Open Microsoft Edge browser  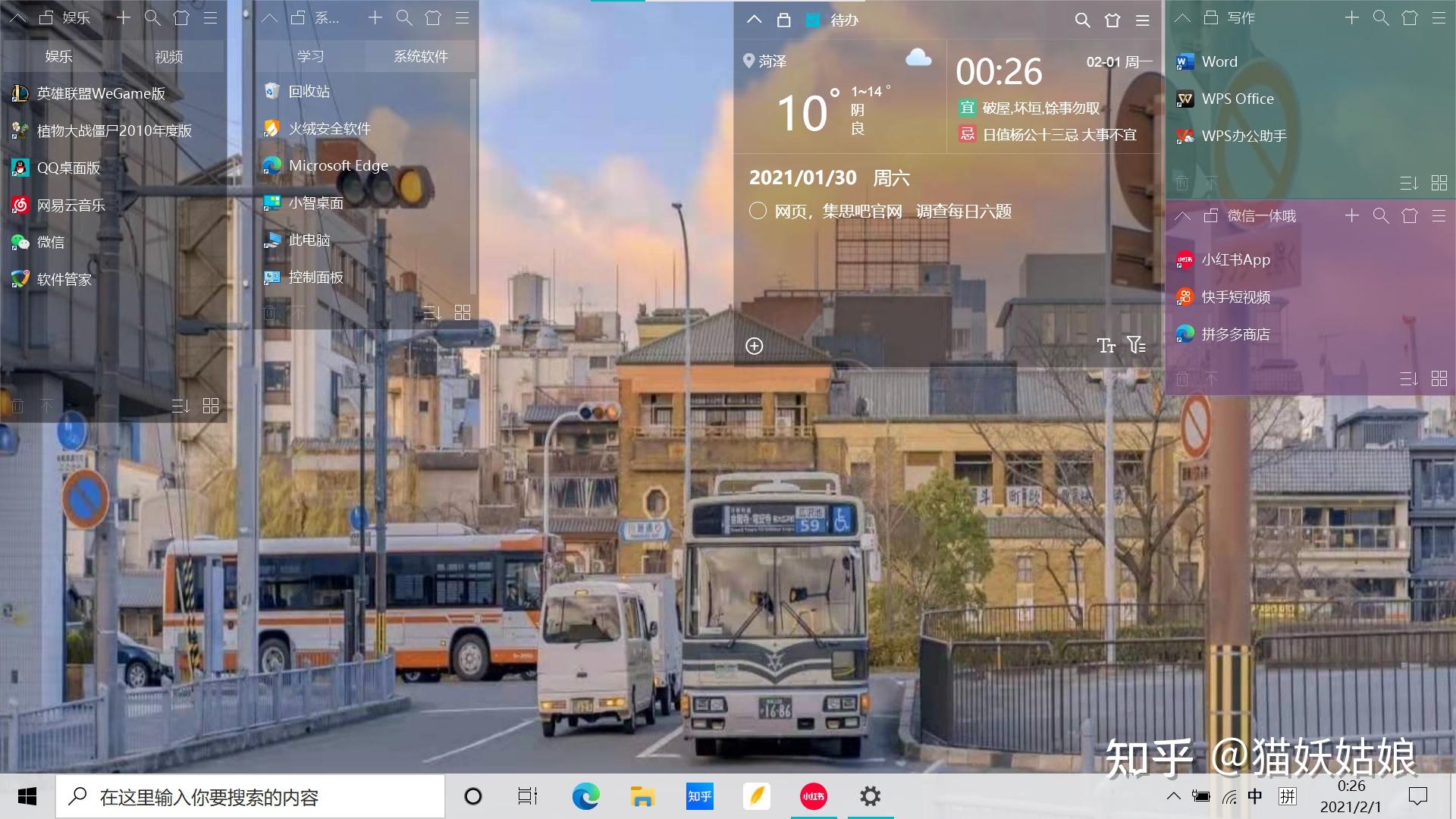tap(337, 165)
